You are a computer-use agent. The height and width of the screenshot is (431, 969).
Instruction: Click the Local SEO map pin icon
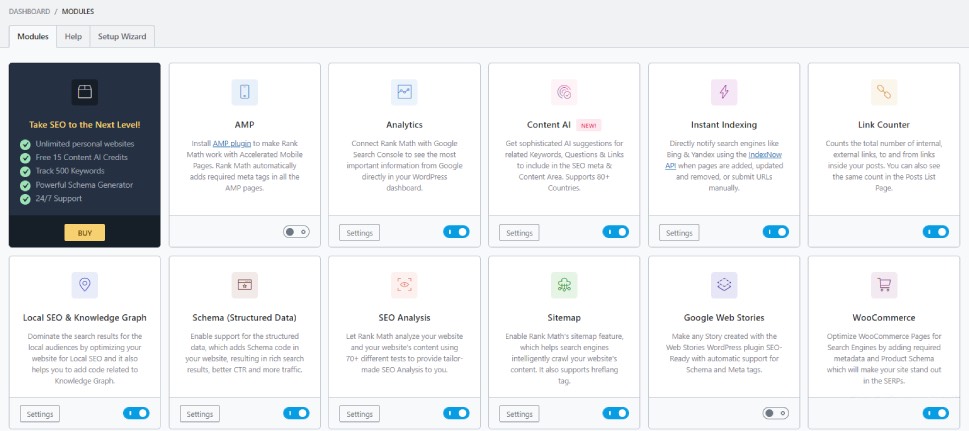pyautogui.click(x=84, y=285)
